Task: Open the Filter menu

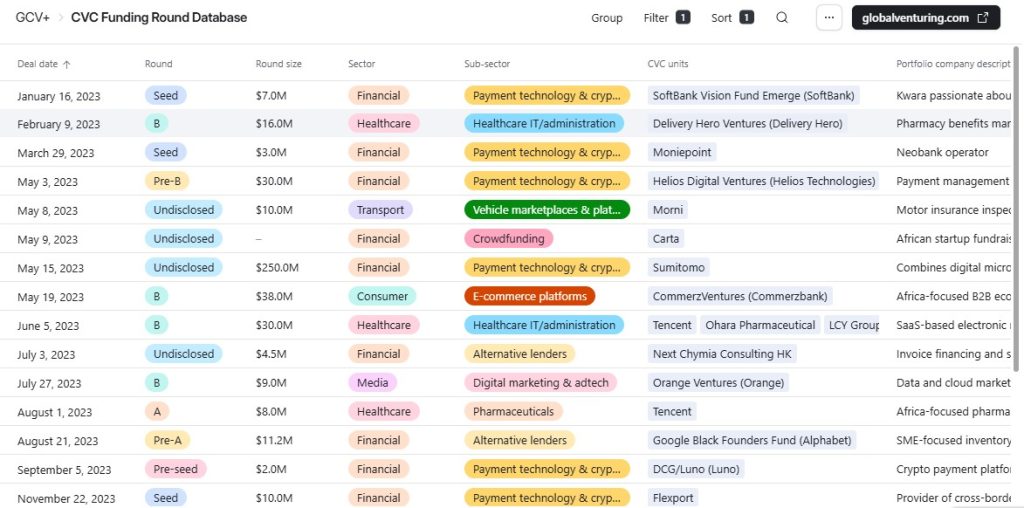Action: click(667, 18)
